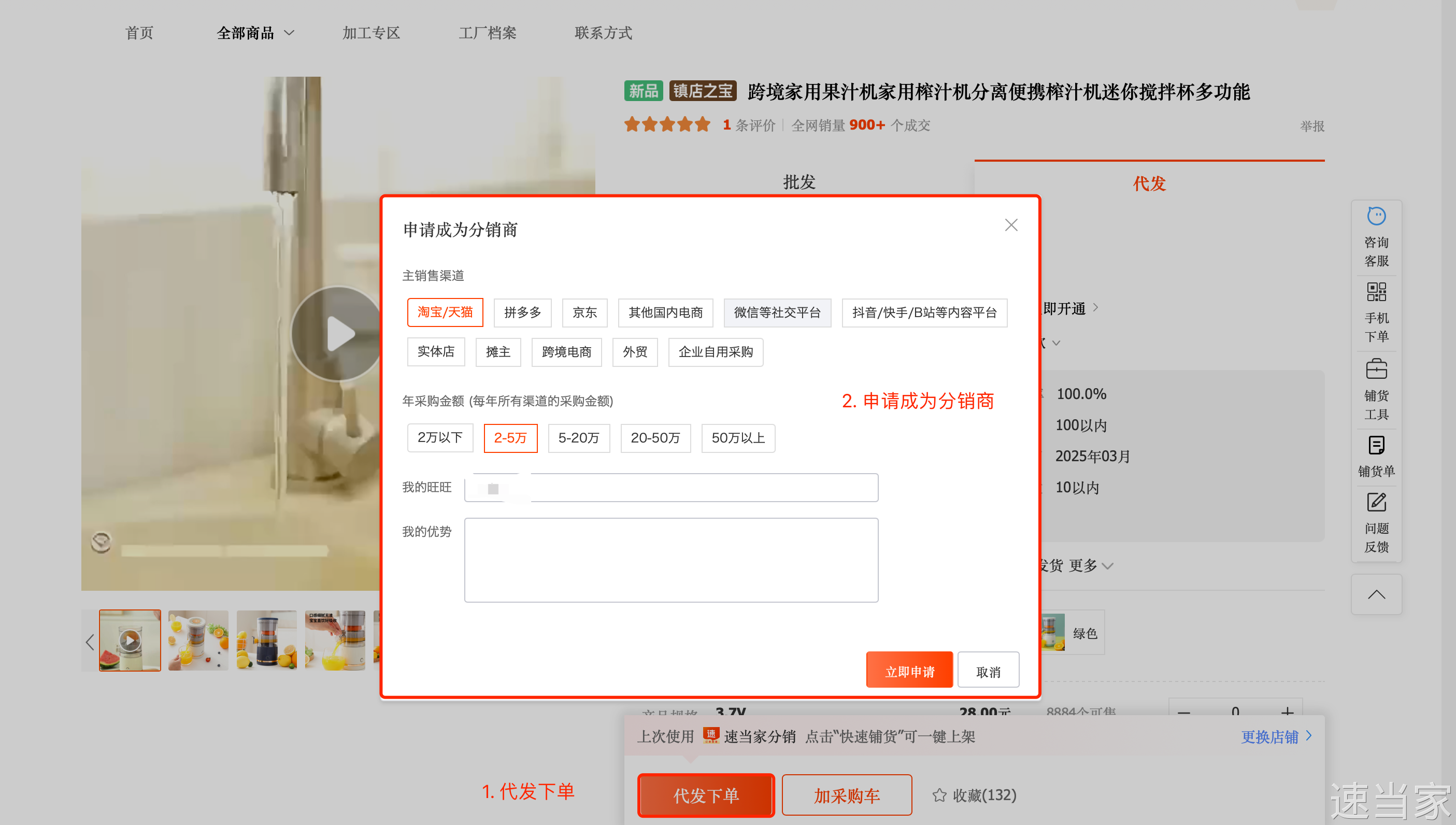Close the 申请成为分销商 dialog

pos(1011,225)
